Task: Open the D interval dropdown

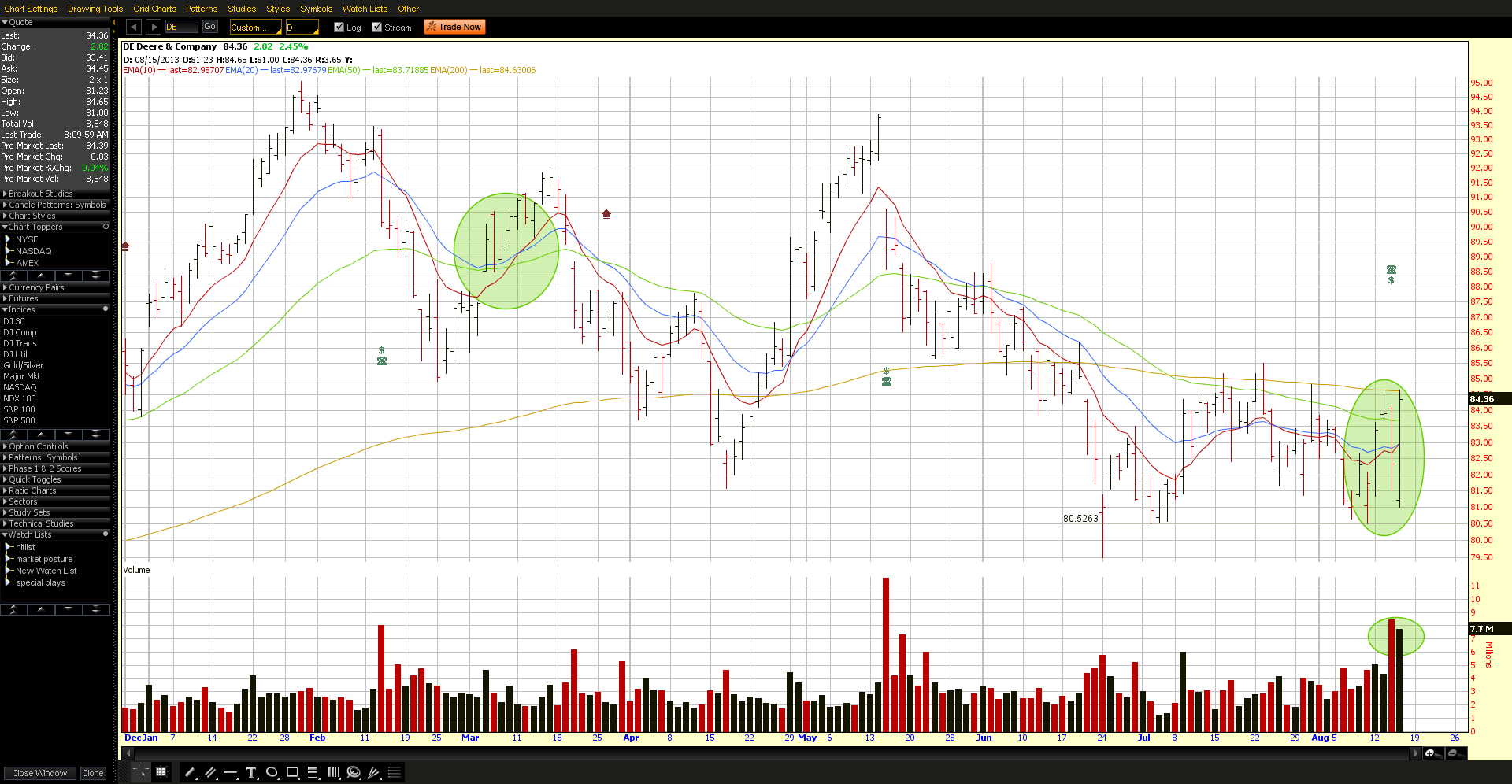Action: click(x=302, y=28)
